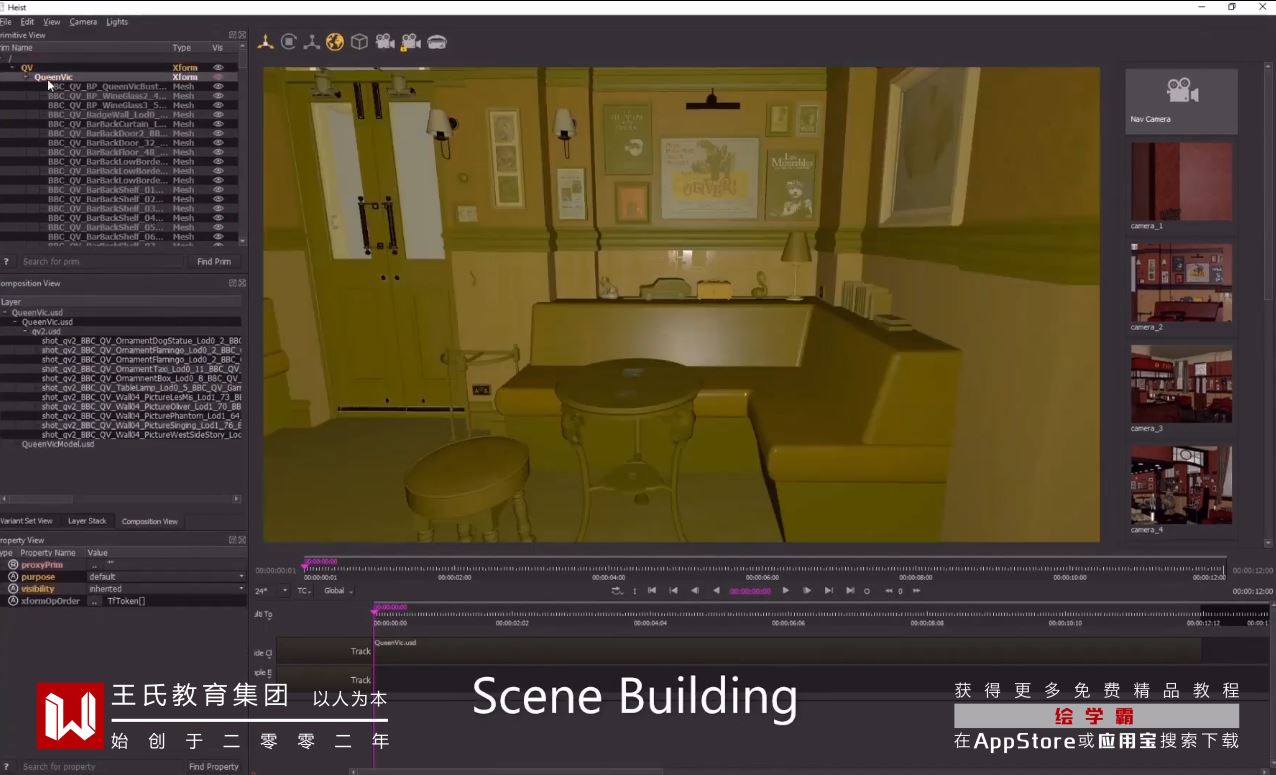Click the ellipsis button next to xformOpOrder
The image size is (1276, 775).
pyautogui.click(x=94, y=601)
